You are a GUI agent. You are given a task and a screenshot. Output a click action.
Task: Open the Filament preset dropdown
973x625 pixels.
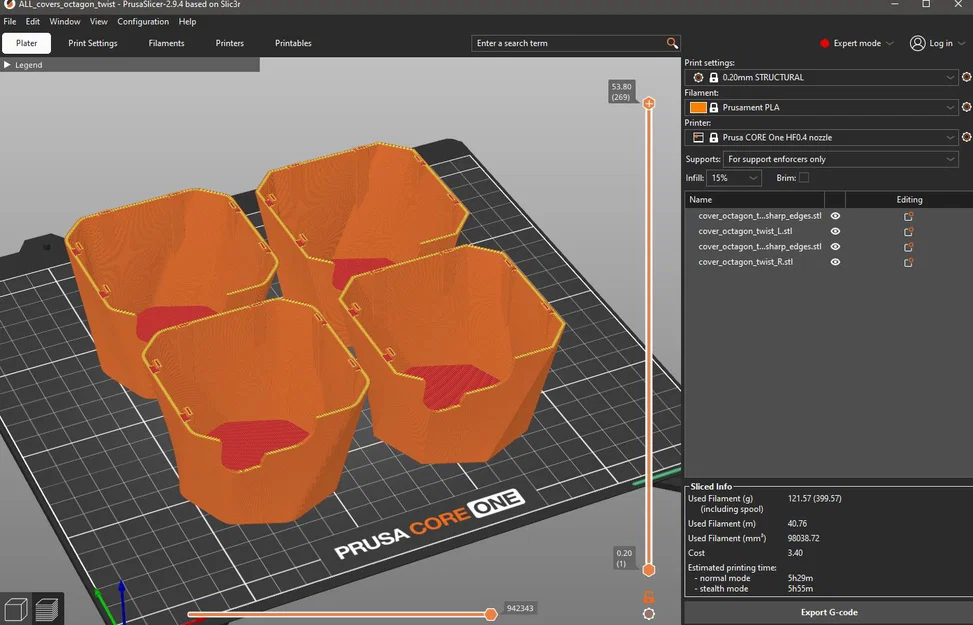click(x=821, y=107)
